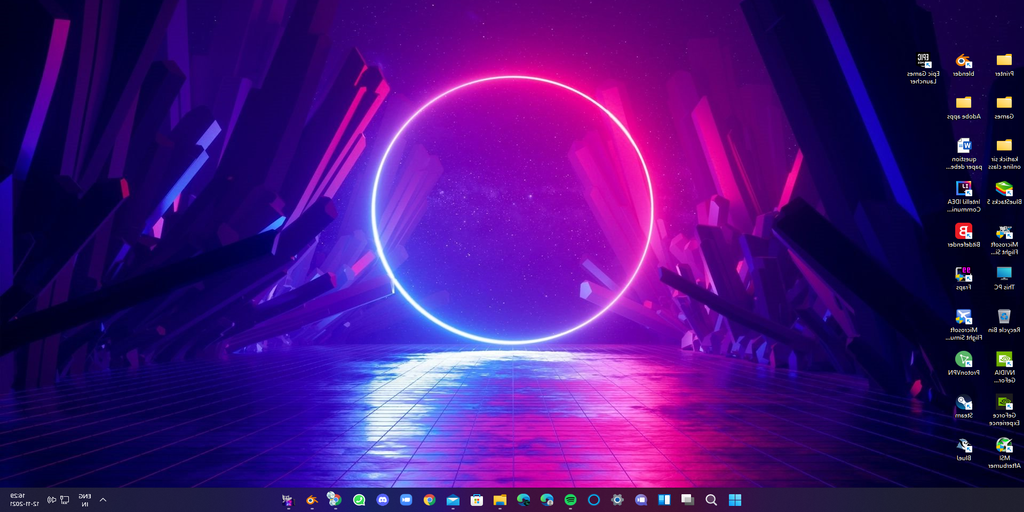Click the Windows Start button
1024x512 pixels.
(x=735, y=499)
